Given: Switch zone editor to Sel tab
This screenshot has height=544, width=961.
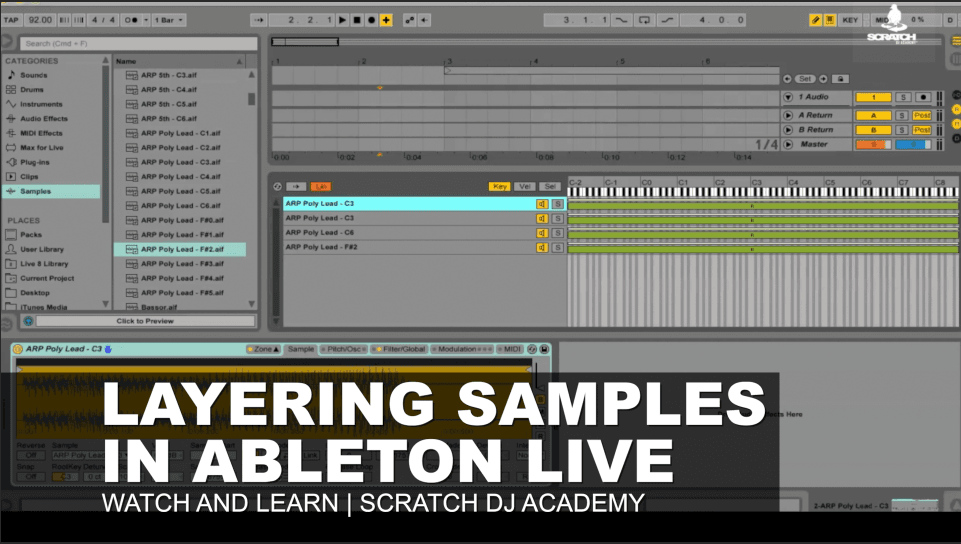Looking at the screenshot, I should (550, 186).
